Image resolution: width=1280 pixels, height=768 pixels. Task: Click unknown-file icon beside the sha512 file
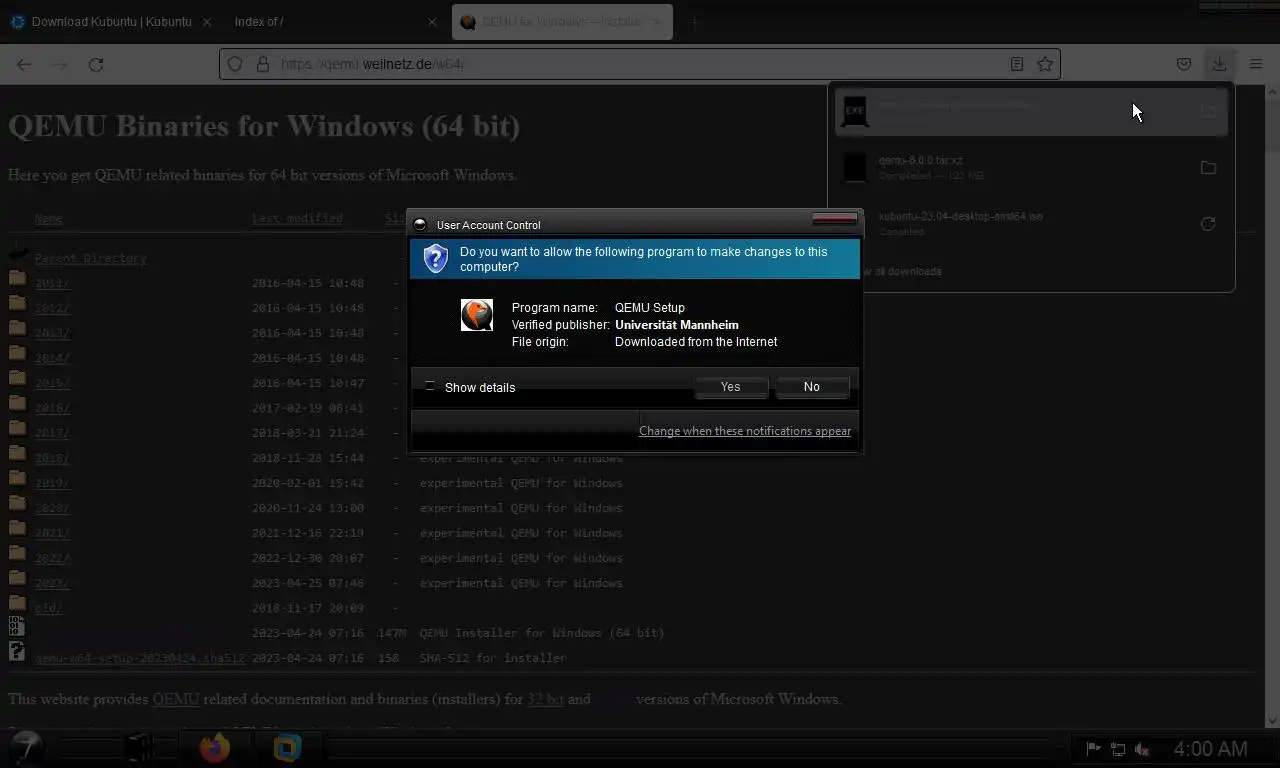point(16,651)
